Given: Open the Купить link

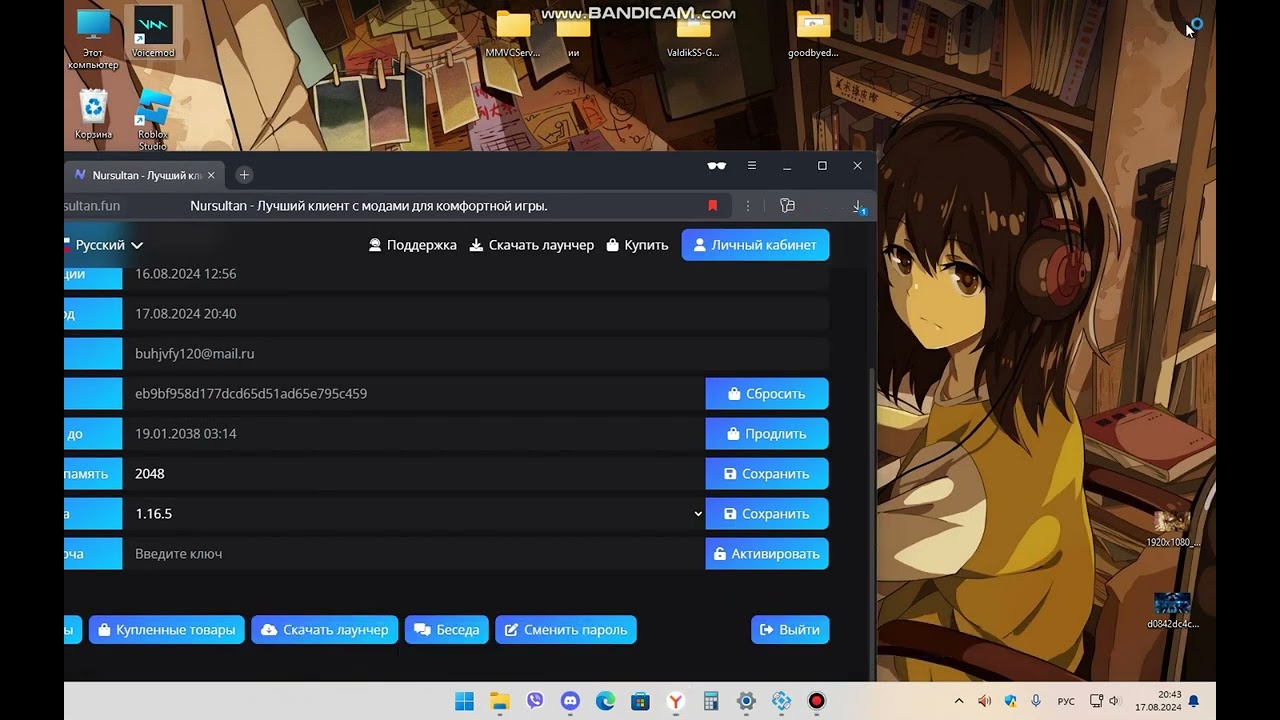Looking at the screenshot, I should click(x=638, y=245).
